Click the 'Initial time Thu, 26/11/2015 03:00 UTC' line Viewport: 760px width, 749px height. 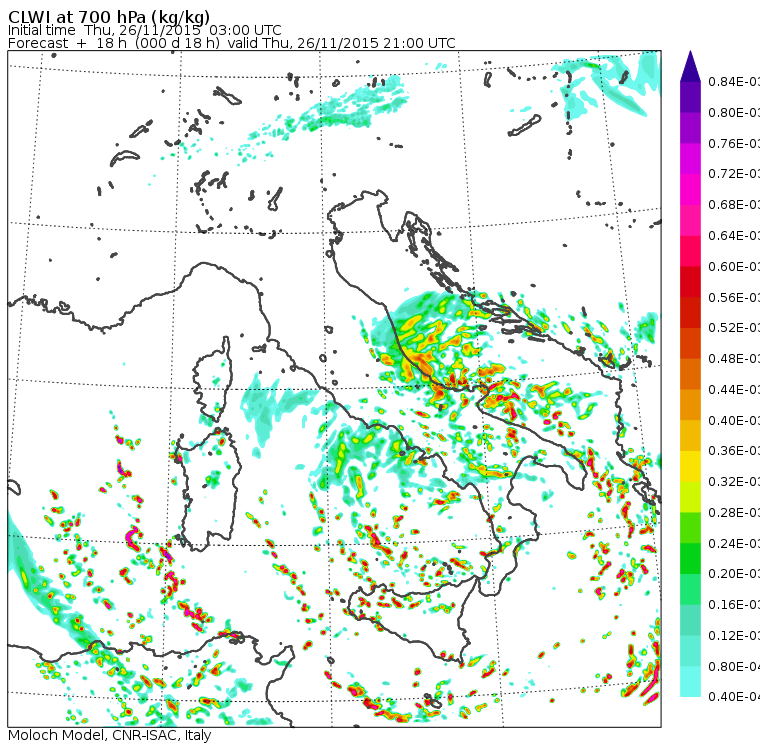tap(144, 30)
